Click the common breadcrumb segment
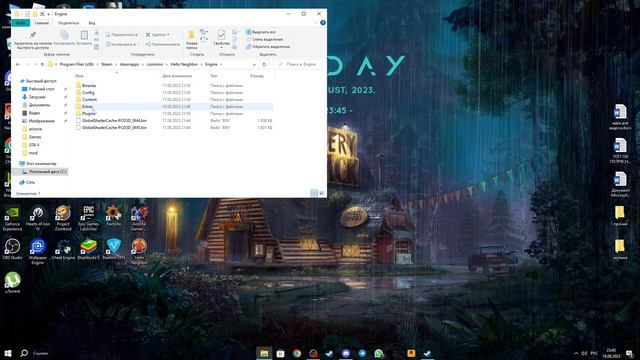This screenshot has width=640, height=360. (155, 64)
